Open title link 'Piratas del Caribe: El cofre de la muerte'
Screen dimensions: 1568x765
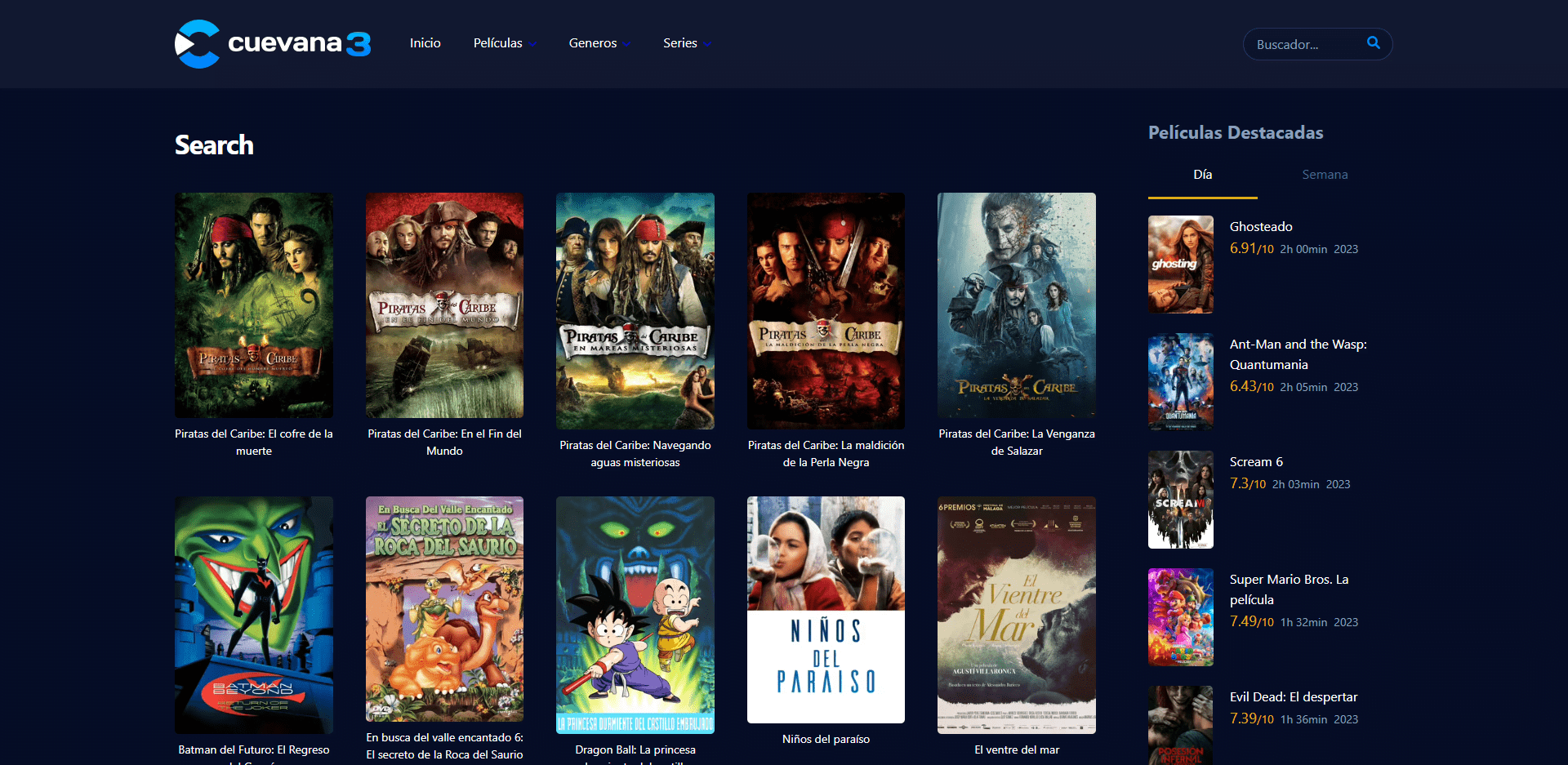pyautogui.click(x=254, y=443)
